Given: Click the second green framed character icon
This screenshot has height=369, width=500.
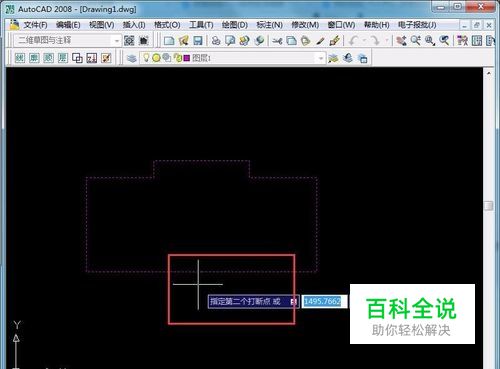Looking at the screenshot, I should (34, 58).
